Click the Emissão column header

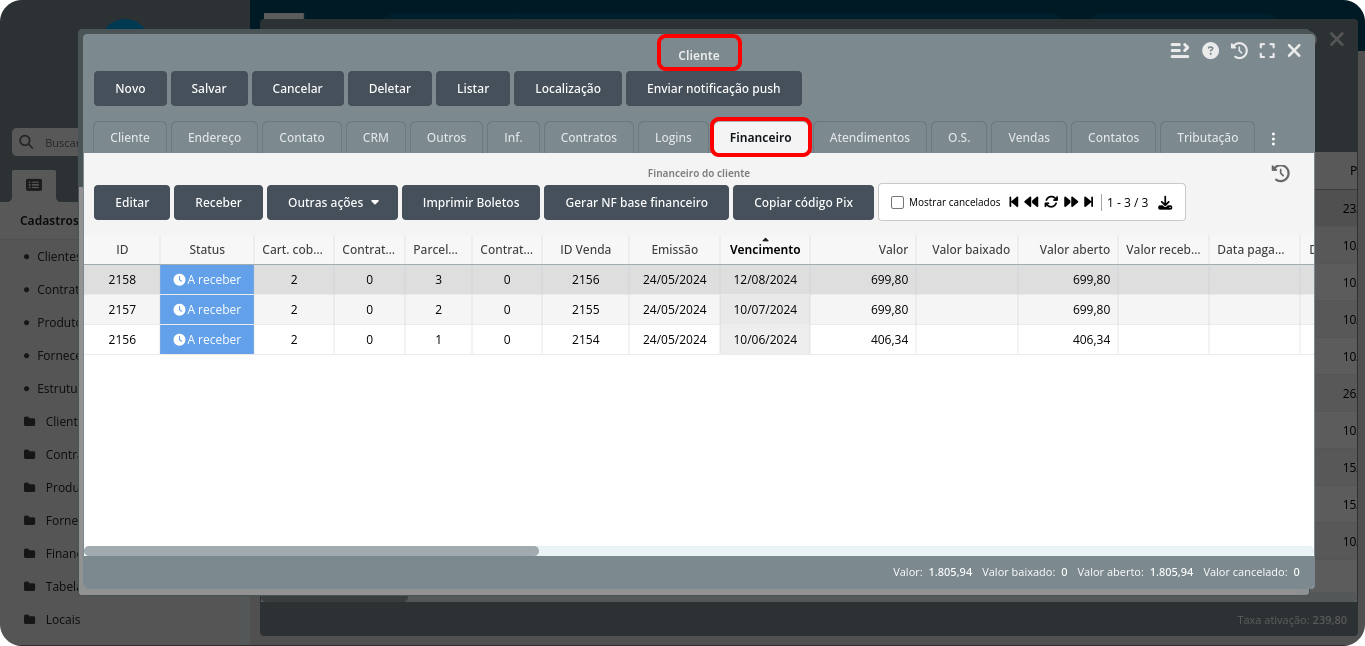coord(674,249)
